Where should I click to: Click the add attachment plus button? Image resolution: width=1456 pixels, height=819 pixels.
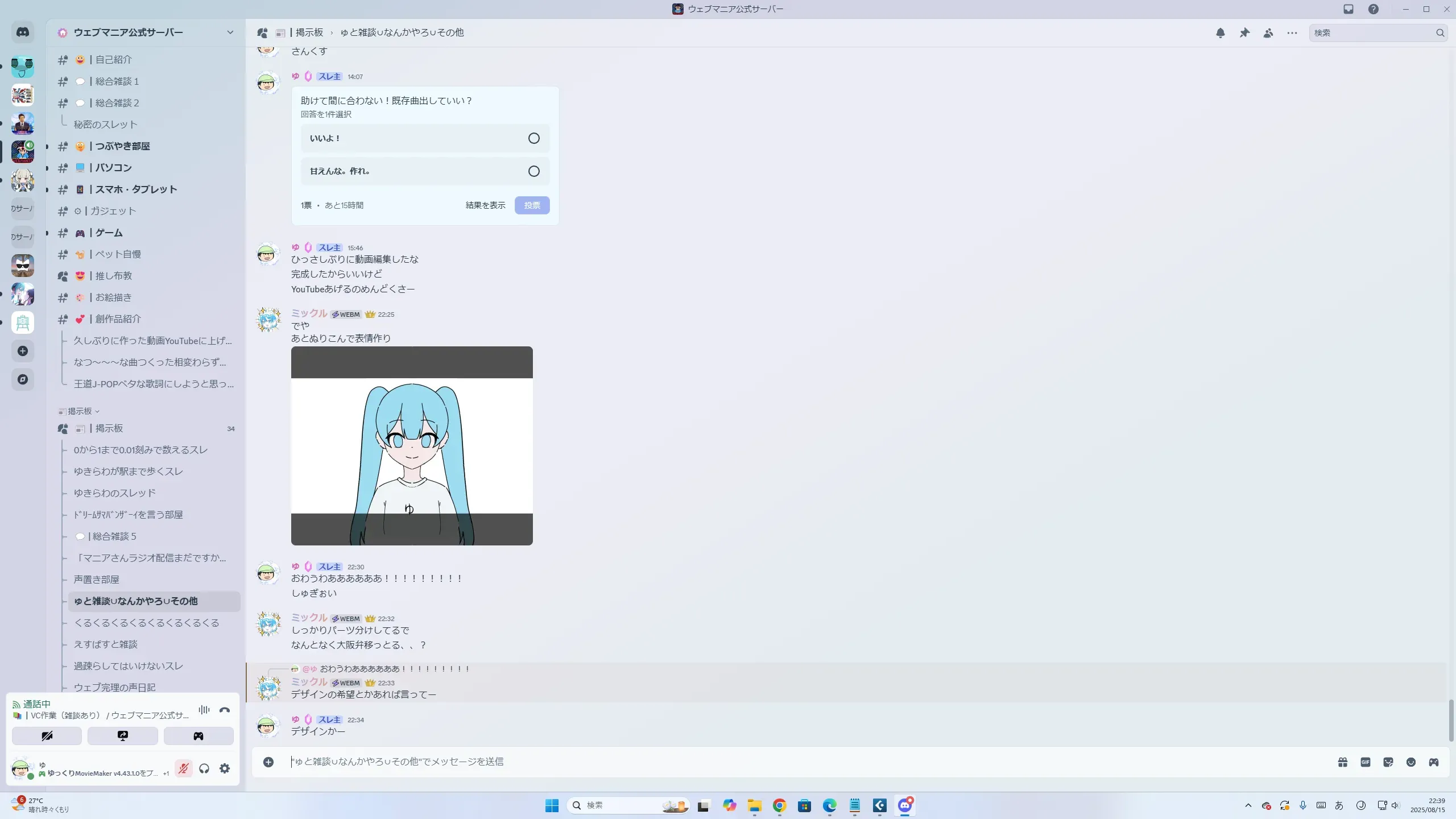(268, 762)
